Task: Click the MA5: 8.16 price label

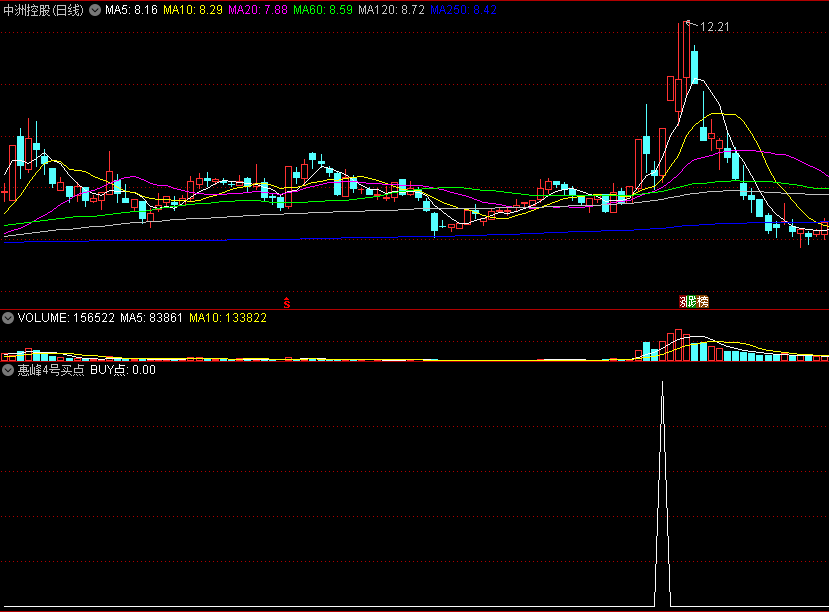Action: click(x=131, y=10)
